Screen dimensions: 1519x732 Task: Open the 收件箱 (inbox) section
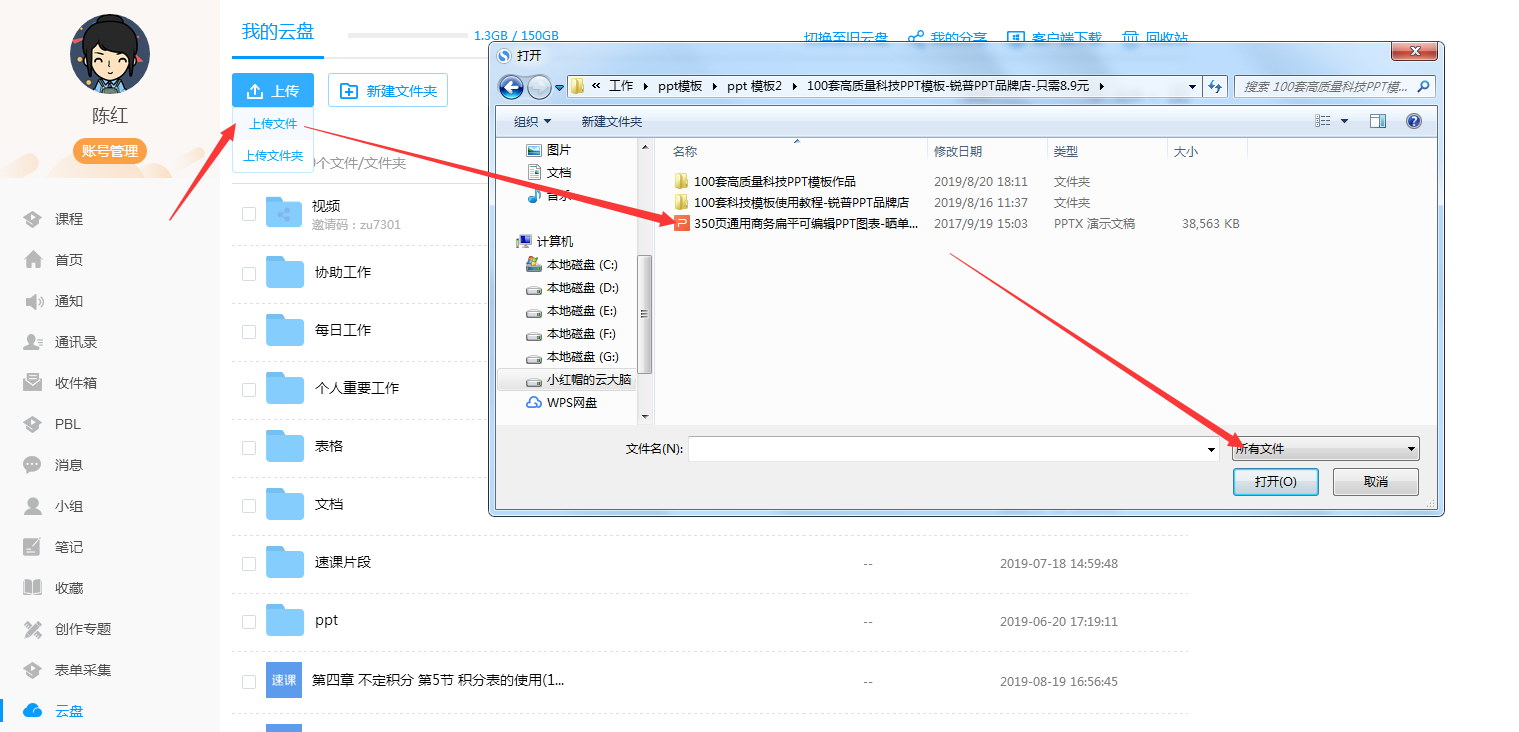pos(75,382)
